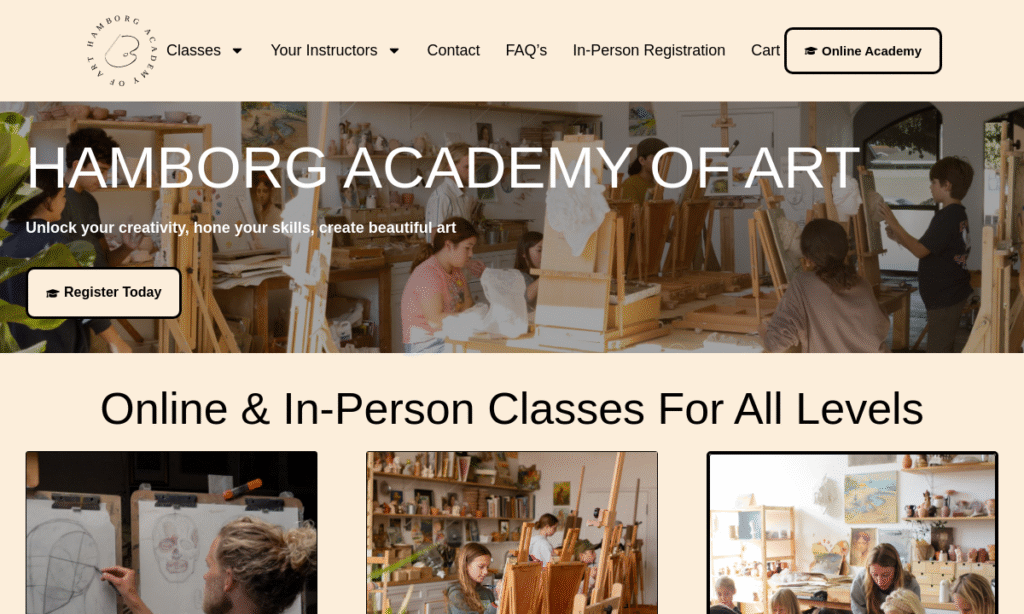Click the 'Unlock your creativity' tagline text
The height and width of the screenshot is (614, 1024).
coord(240,228)
